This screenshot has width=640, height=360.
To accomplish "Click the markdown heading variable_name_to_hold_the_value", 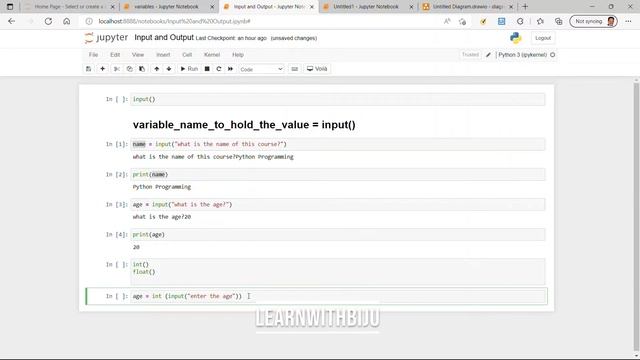I will pos(244,124).
